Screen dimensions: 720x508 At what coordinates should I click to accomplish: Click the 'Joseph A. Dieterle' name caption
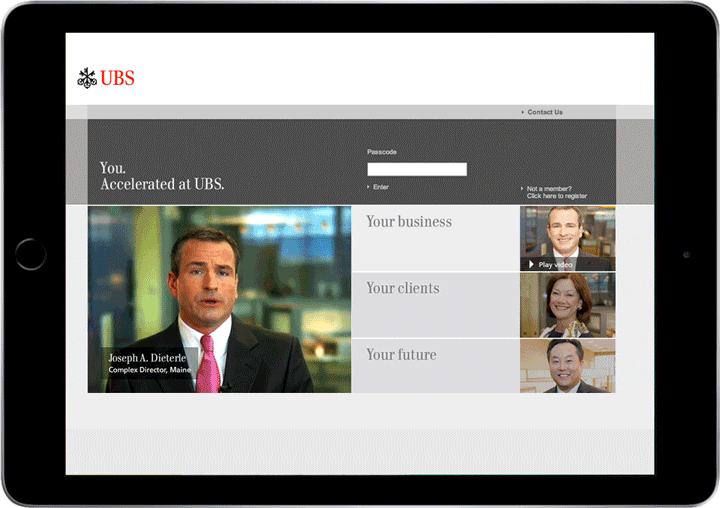pos(147,358)
